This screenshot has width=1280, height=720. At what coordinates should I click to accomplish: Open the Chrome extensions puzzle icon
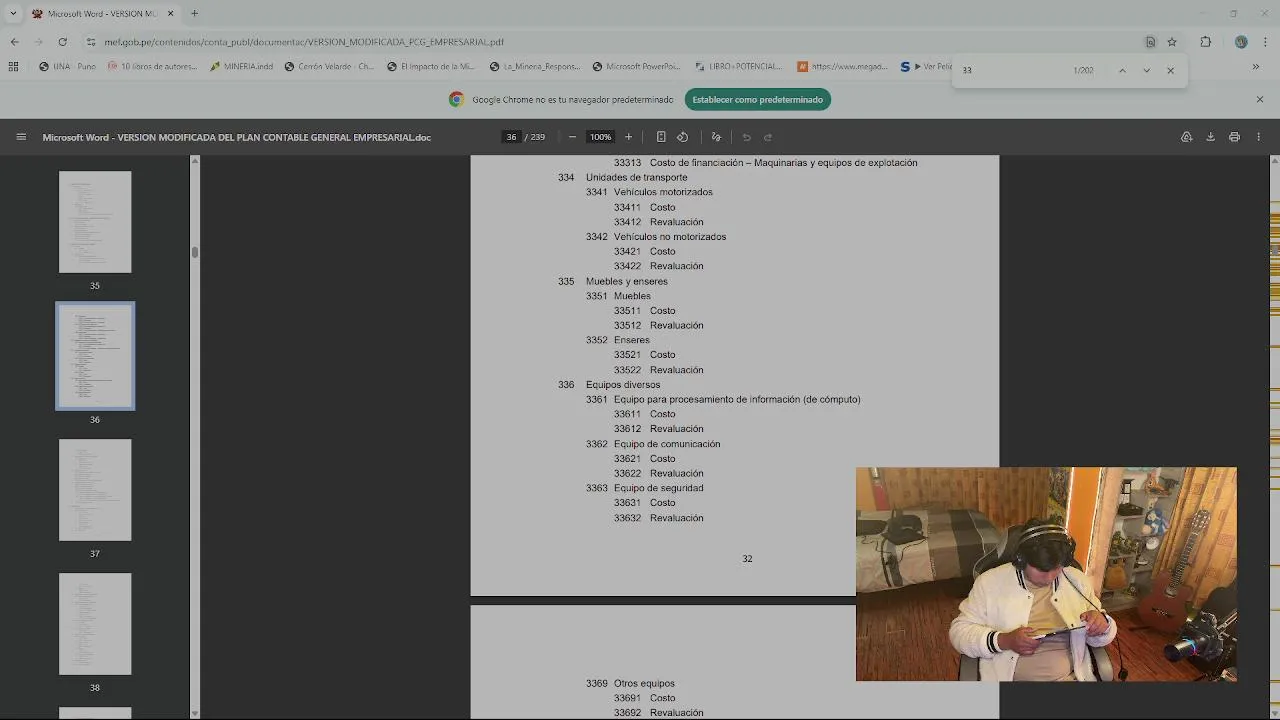coord(1205,42)
